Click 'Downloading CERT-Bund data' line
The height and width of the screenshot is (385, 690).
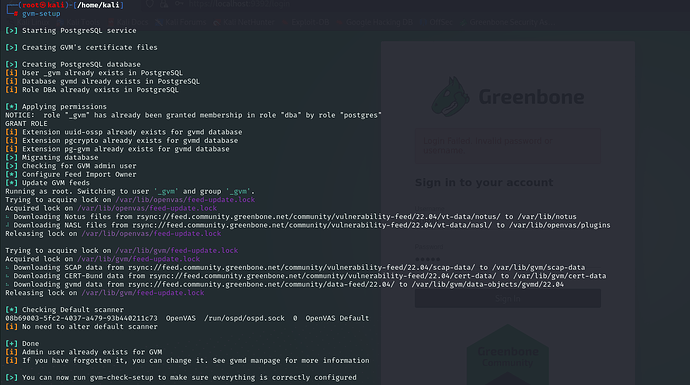pos(306,276)
